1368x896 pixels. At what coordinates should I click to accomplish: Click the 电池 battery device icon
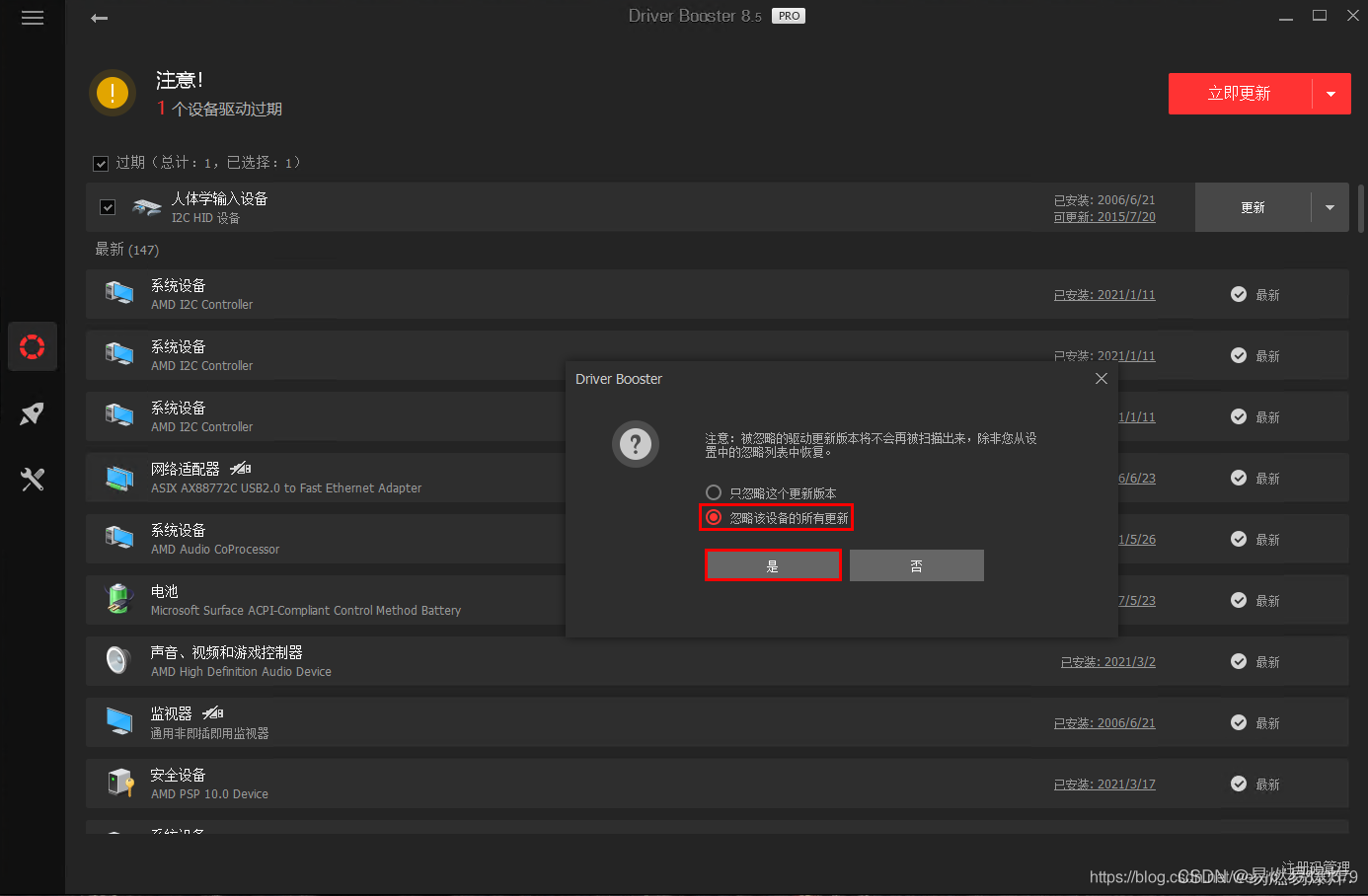pyautogui.click(x=119, y=598)
